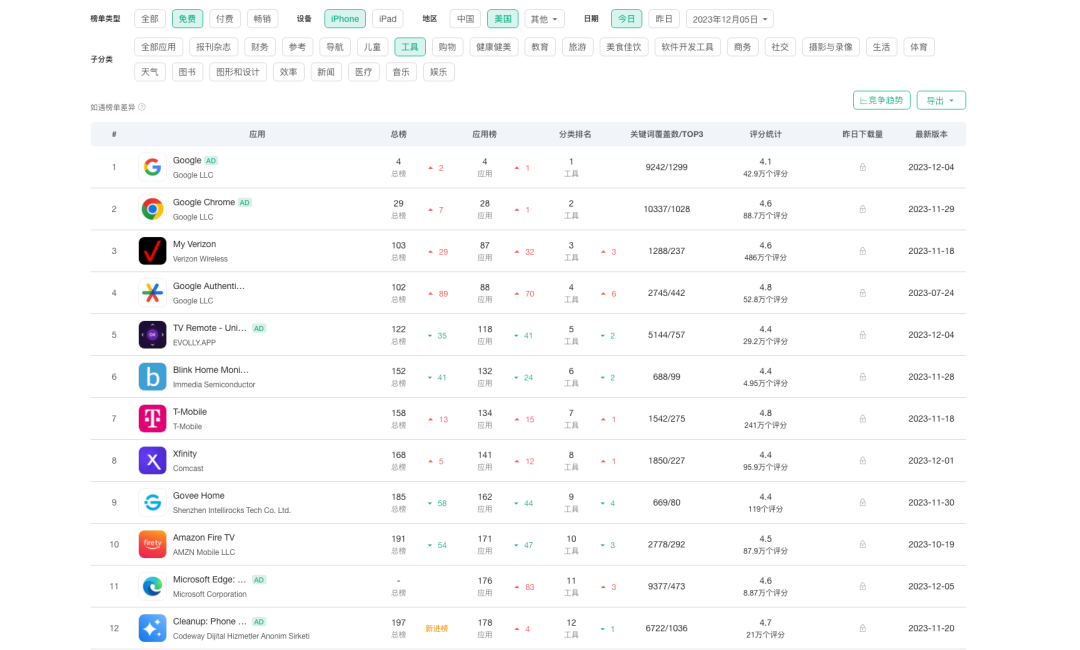Open the Govee Home app icon

coord(152,503)
